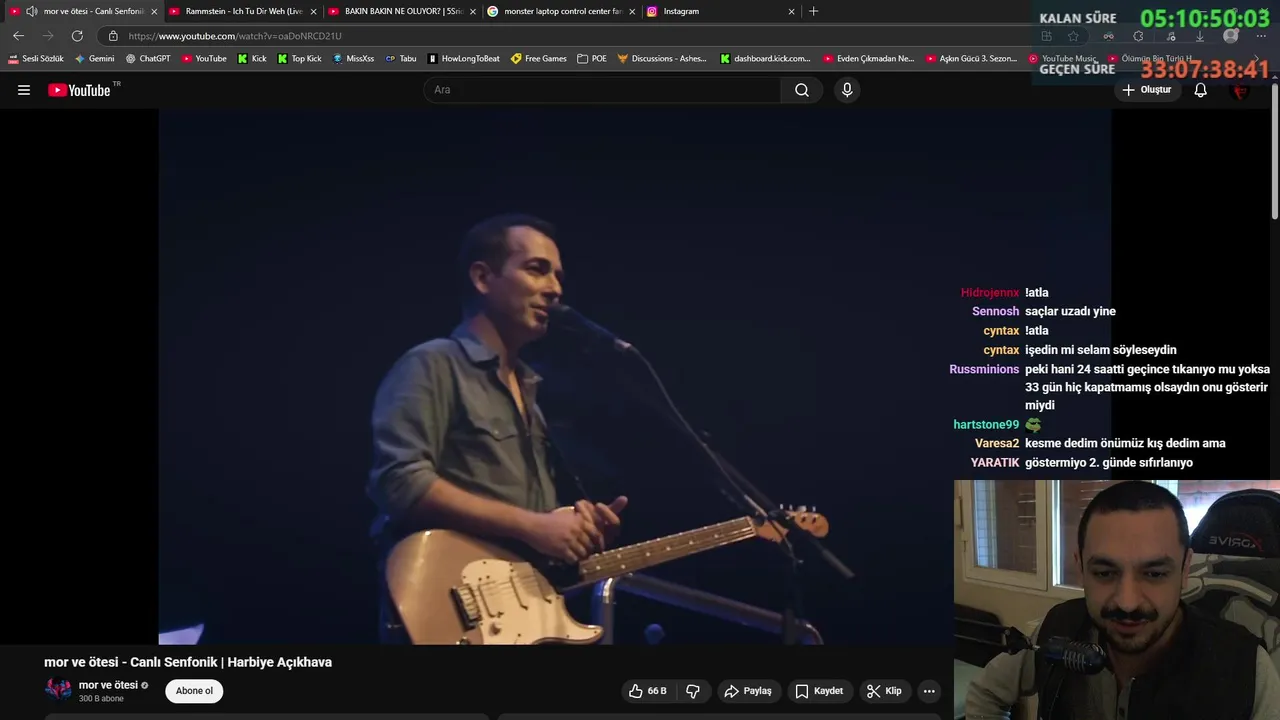Close the Instagram tab
The image size is (1280, 720).
792,11
